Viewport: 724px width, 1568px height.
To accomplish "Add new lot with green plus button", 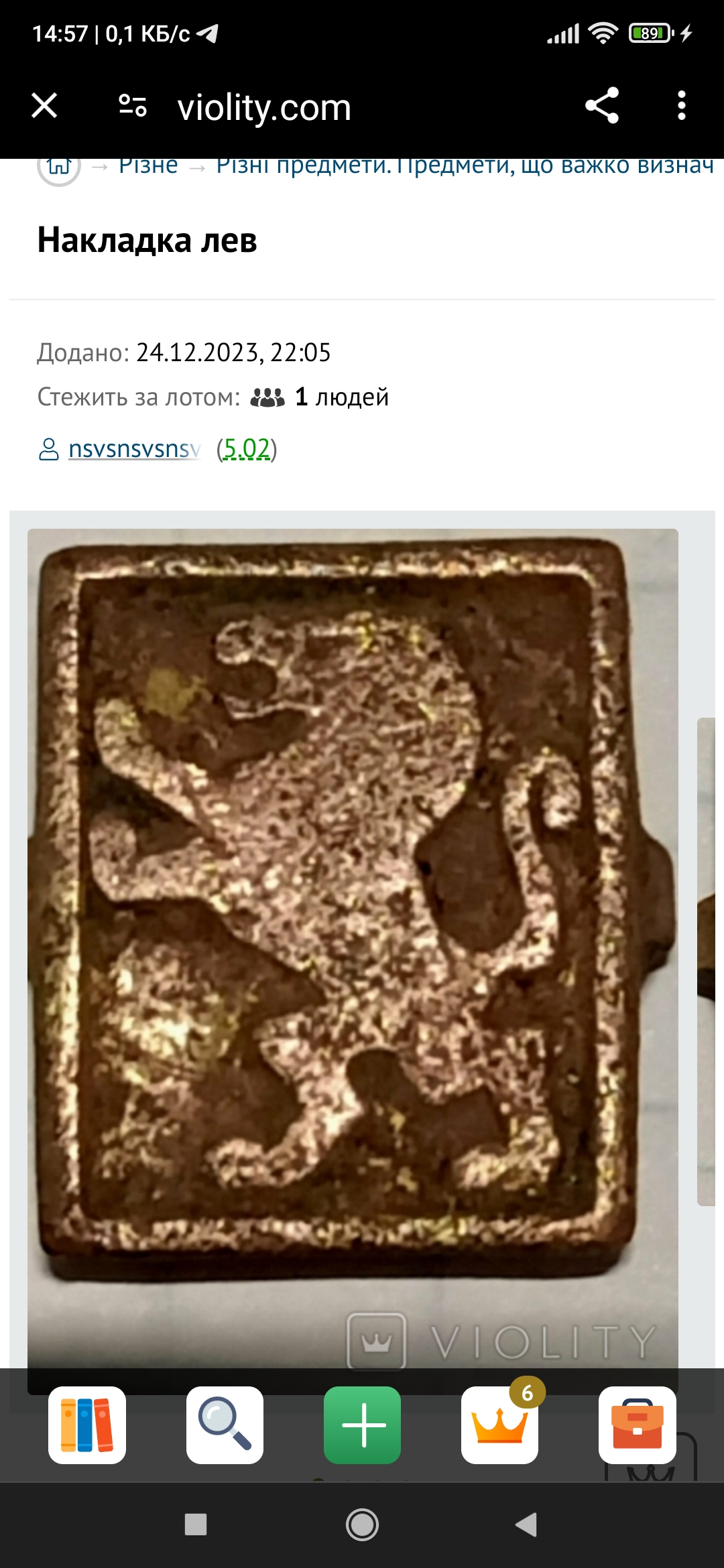I will coord(363,1425).
